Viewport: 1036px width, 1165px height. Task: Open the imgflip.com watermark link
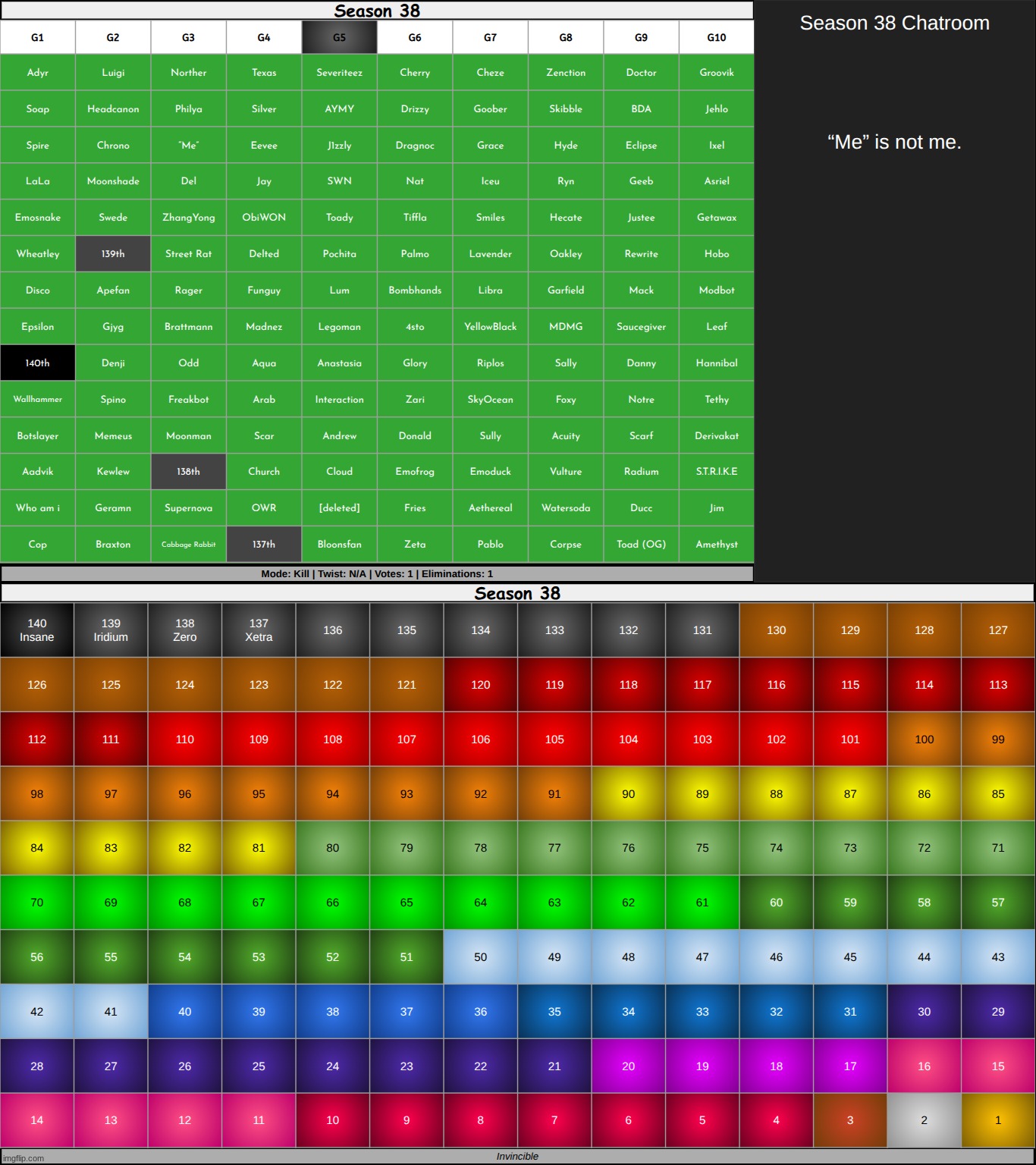pyautogui.click(x=24, y=1158)
